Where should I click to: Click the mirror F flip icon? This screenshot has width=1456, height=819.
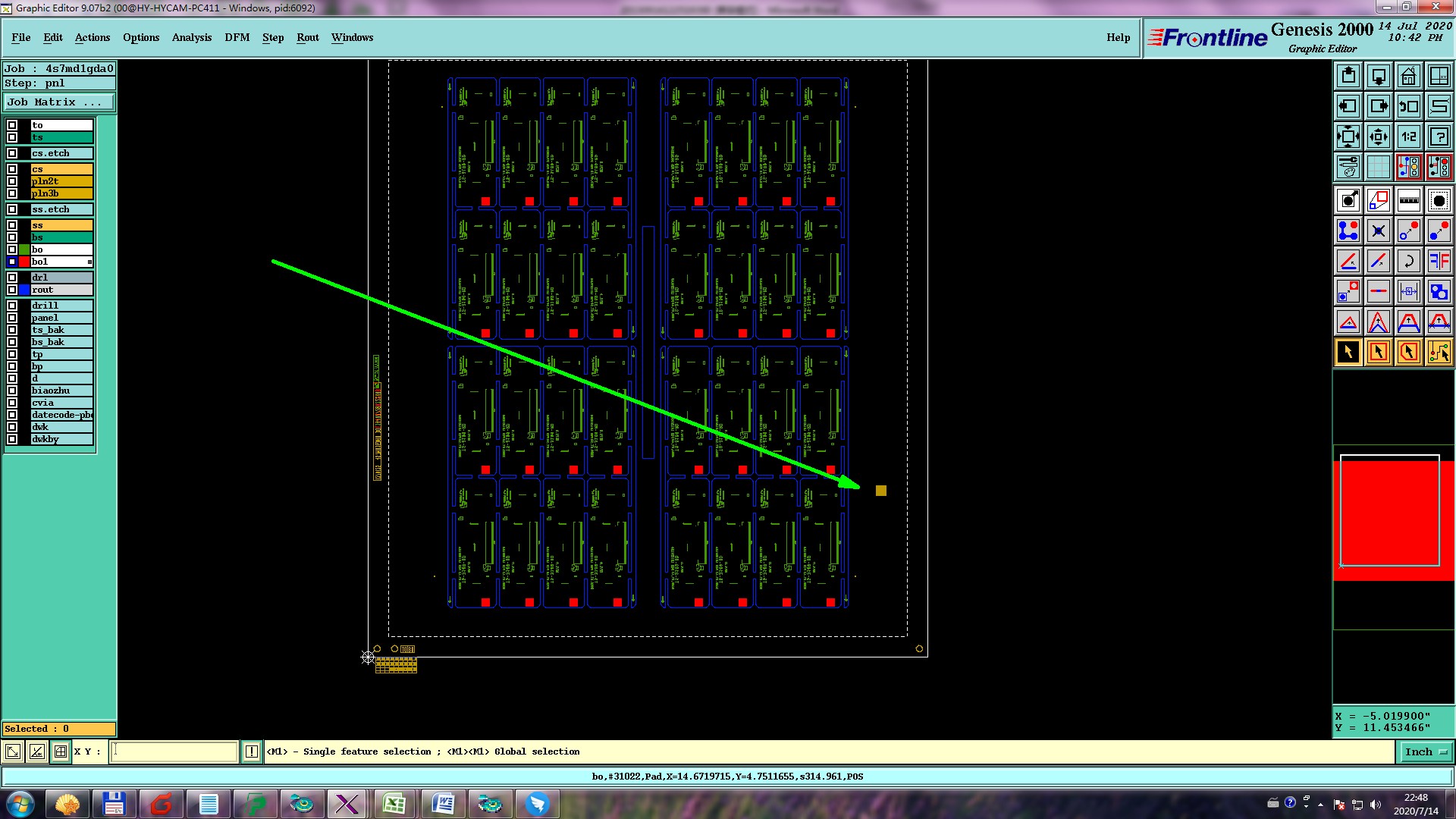1439,261
